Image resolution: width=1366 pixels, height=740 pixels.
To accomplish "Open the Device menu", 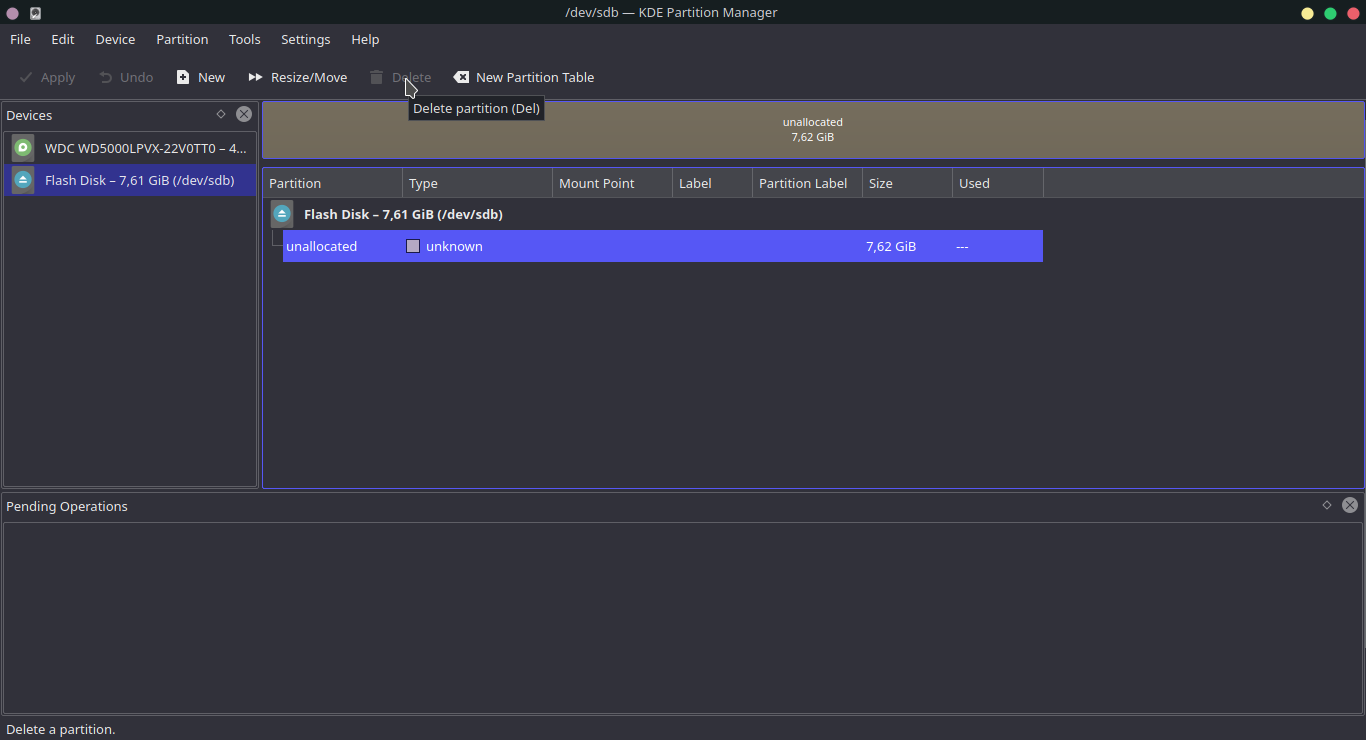I will click(115, 39).
